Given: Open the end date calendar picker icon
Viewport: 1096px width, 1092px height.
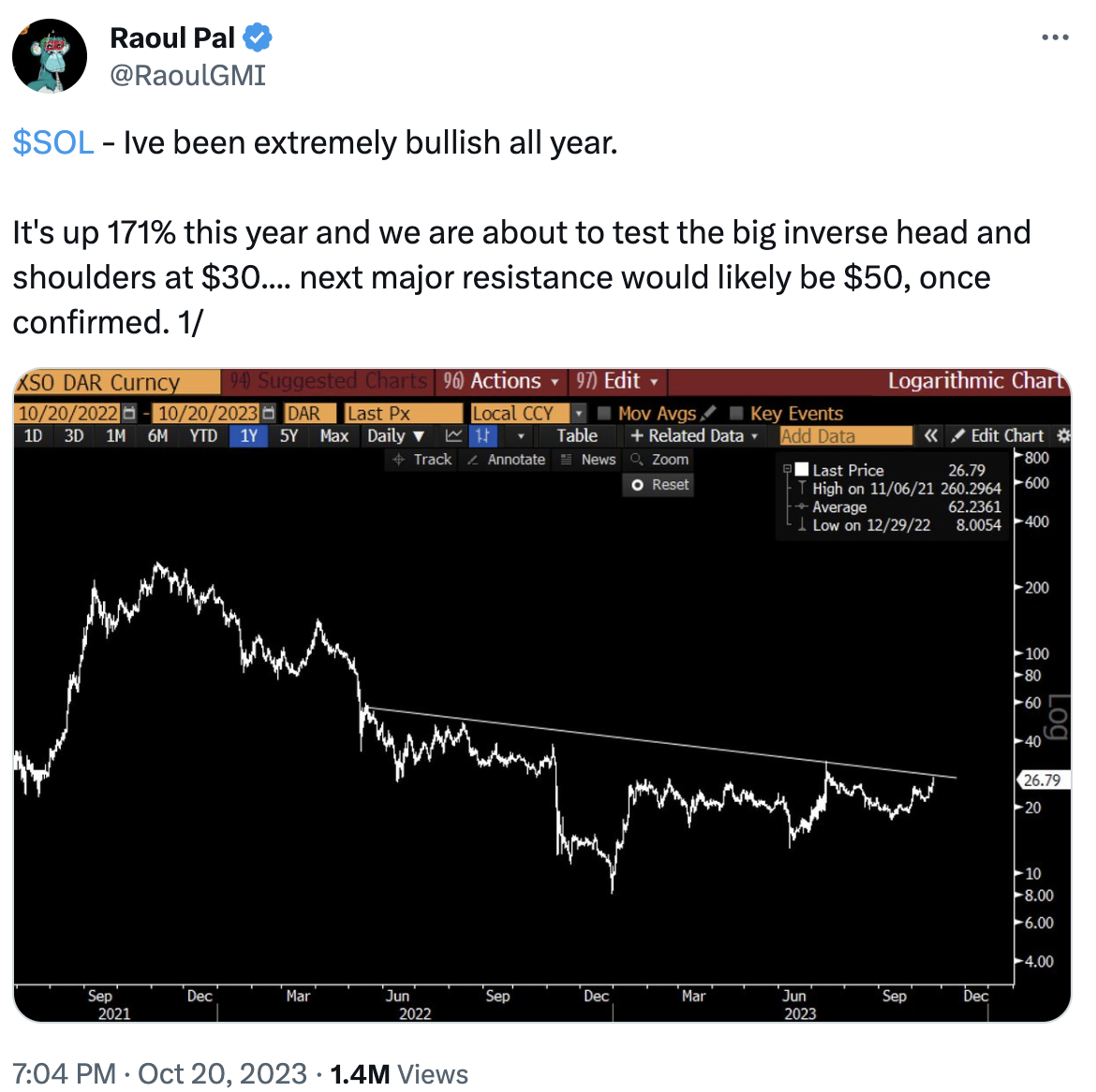Looking at the screenshot, I should [x=269, y=413].
